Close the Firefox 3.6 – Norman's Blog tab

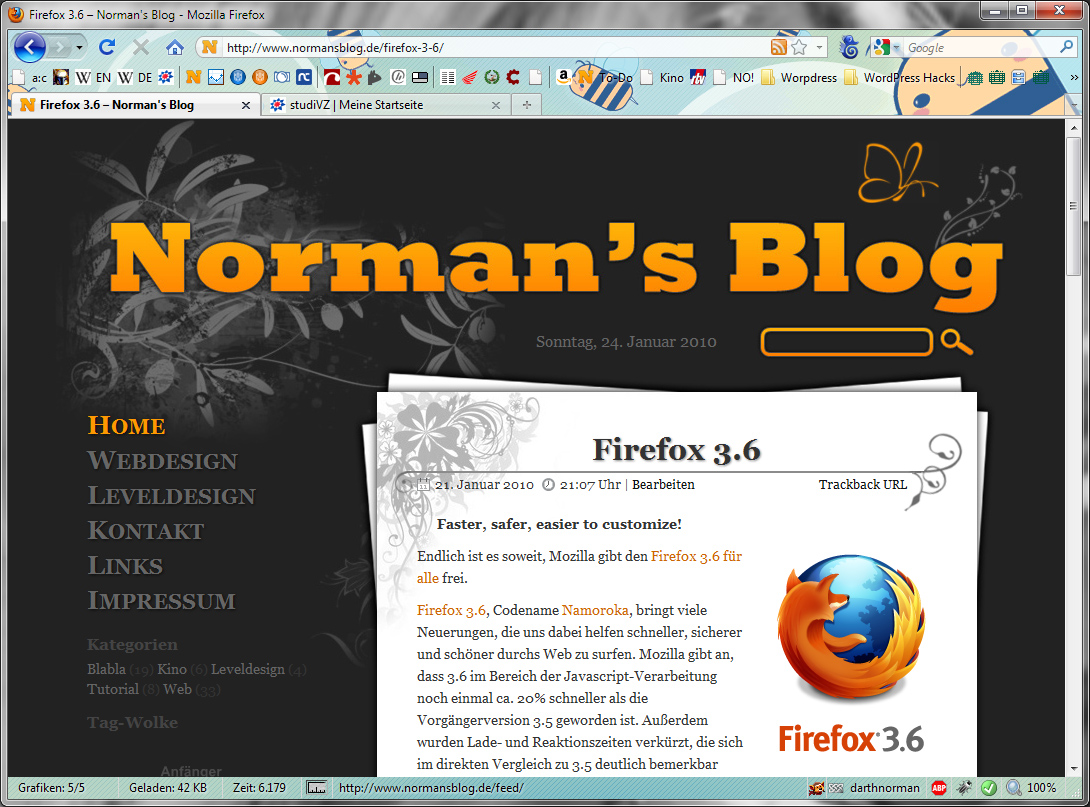pos(246,105)
